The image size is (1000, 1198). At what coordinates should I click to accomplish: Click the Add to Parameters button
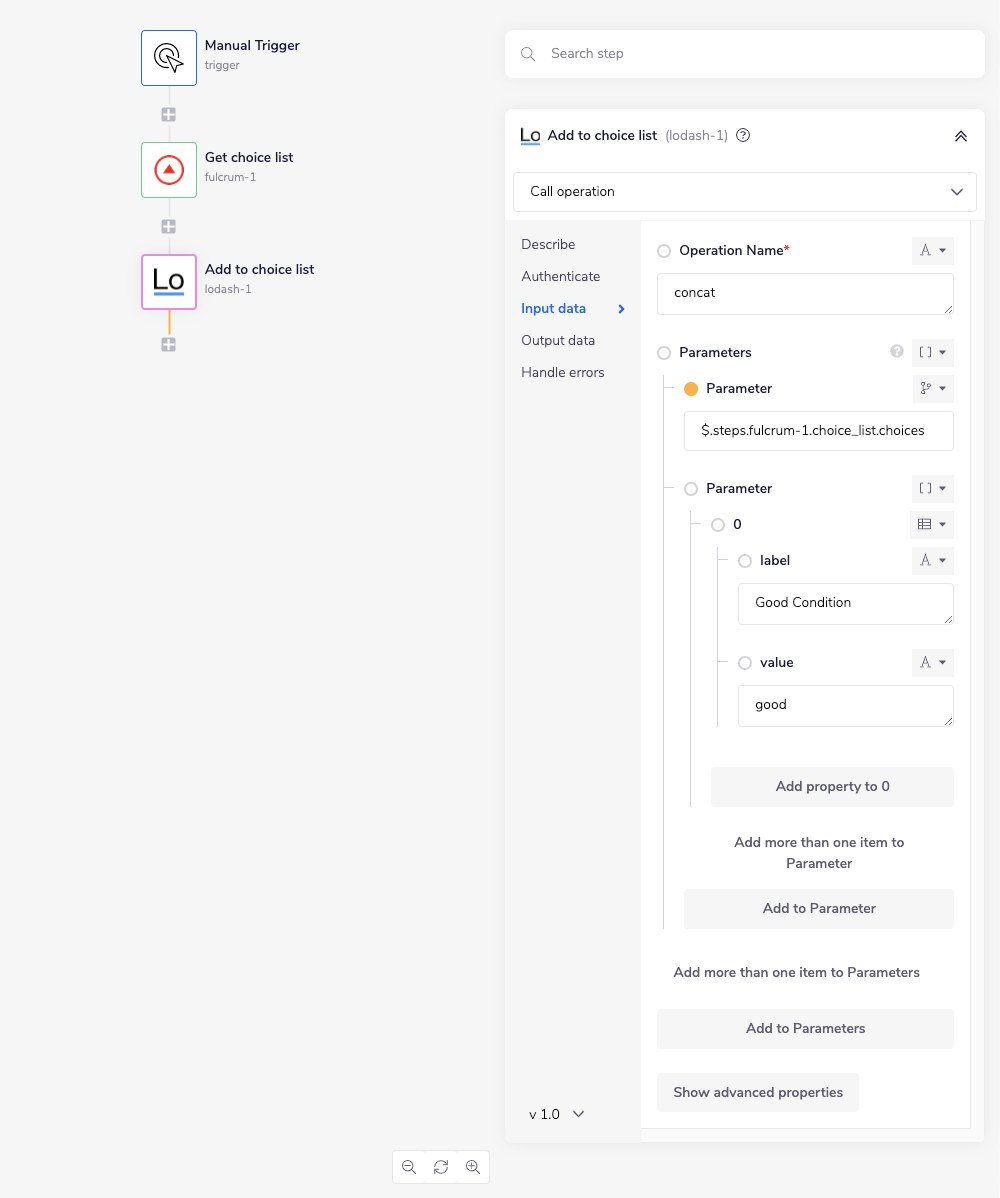805,1029
